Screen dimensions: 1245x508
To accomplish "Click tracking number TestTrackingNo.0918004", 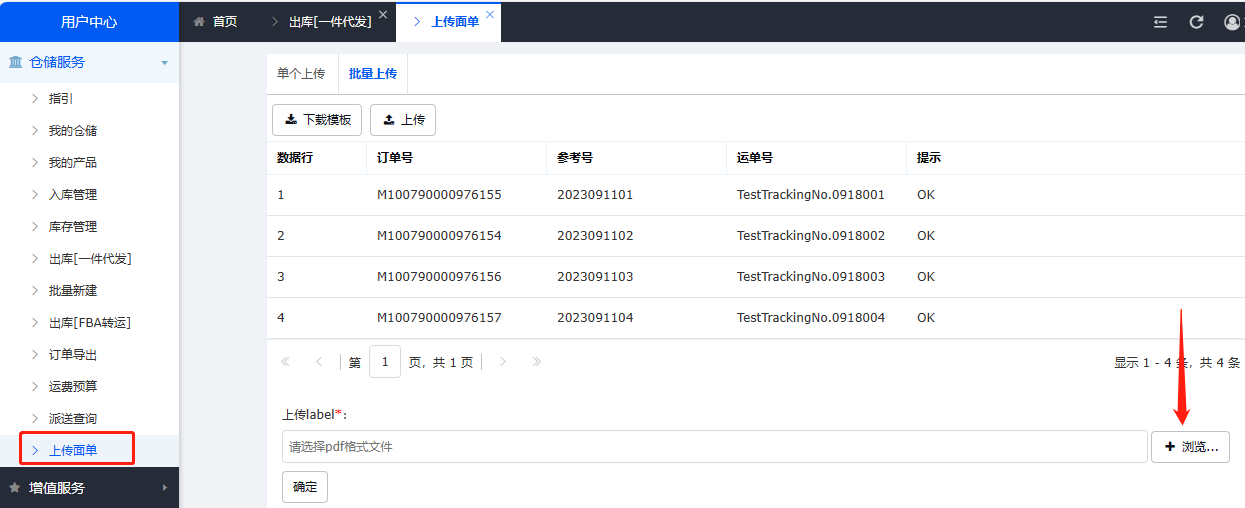I will click(811, 318).
